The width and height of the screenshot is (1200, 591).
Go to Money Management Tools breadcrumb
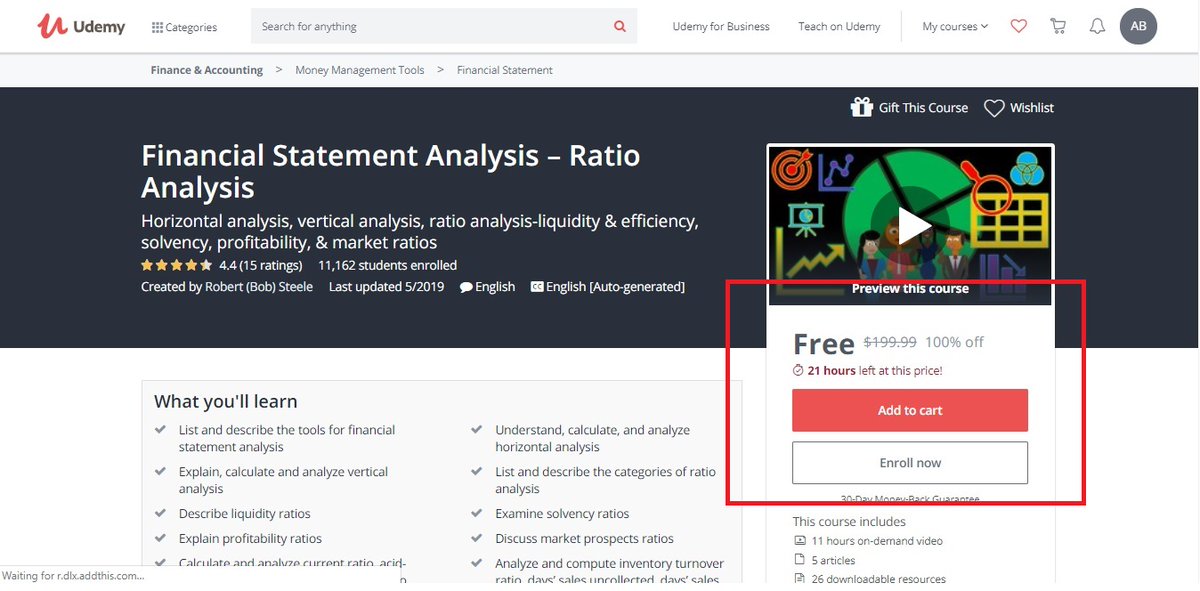coord(360,70)
